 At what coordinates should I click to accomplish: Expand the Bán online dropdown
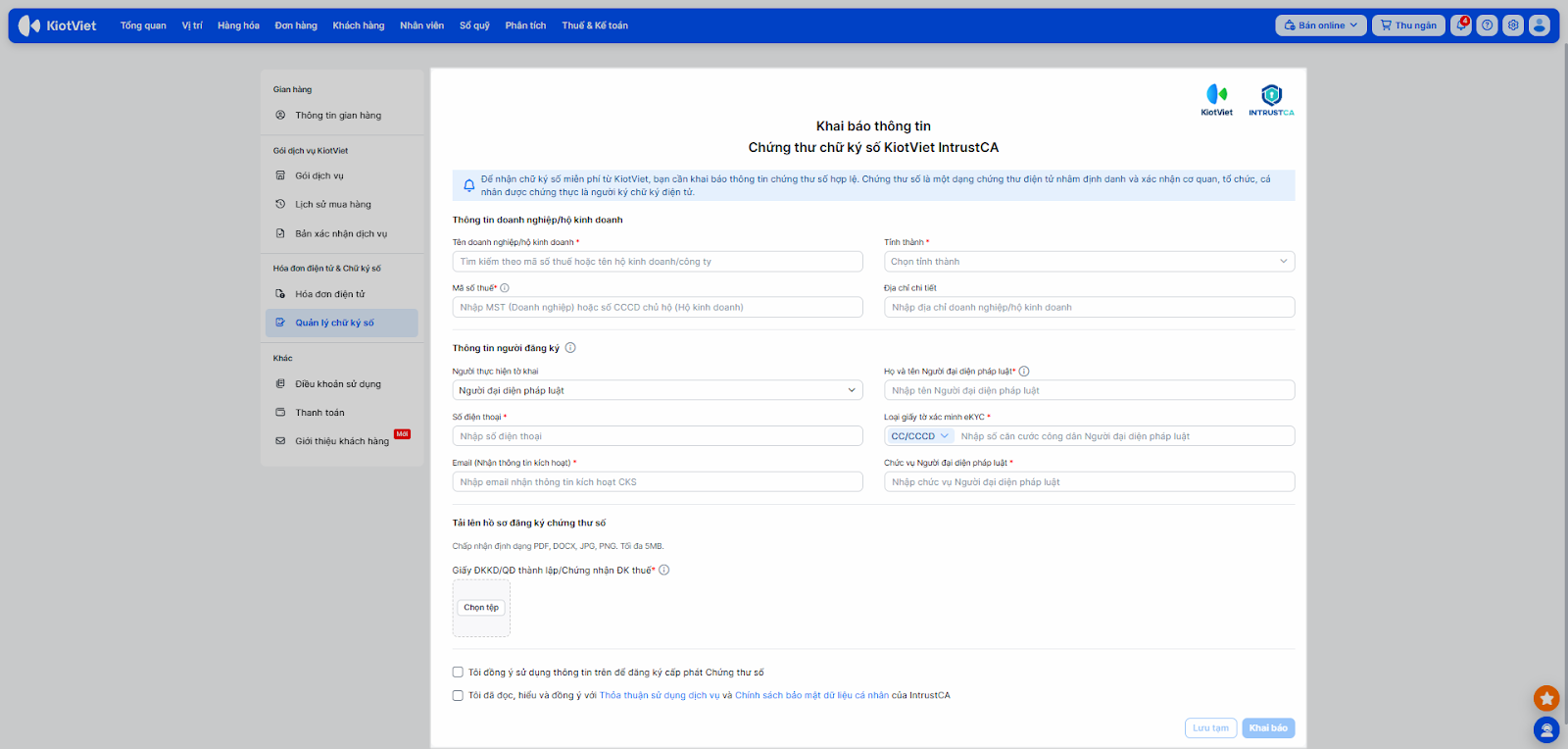click(1321, 25)
